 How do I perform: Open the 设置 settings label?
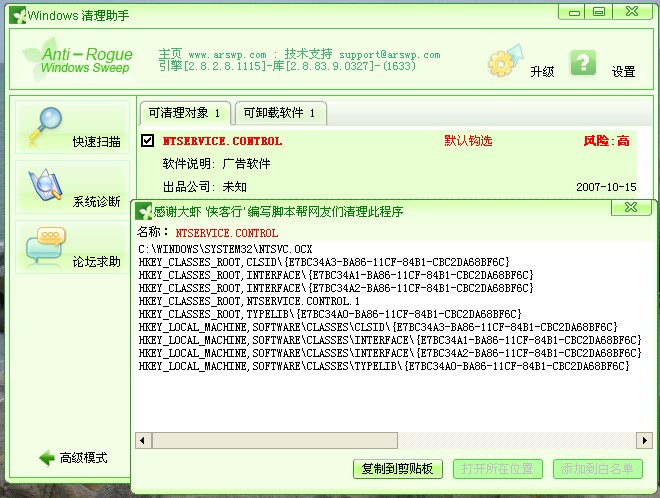(623, 72)
